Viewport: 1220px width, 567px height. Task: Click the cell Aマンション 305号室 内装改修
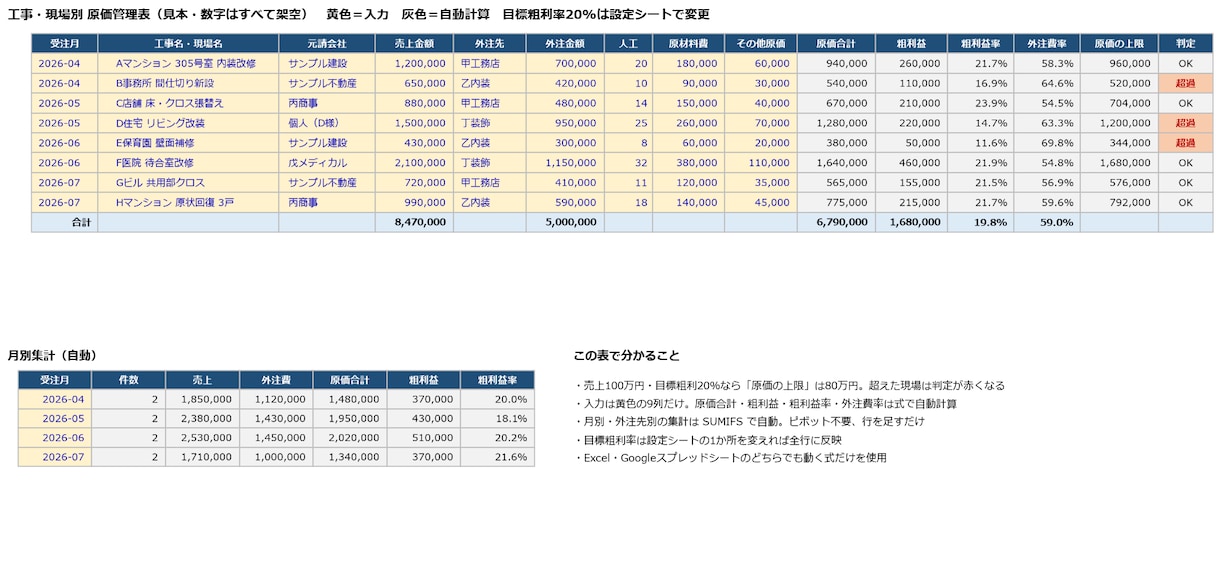click(188, 63)
